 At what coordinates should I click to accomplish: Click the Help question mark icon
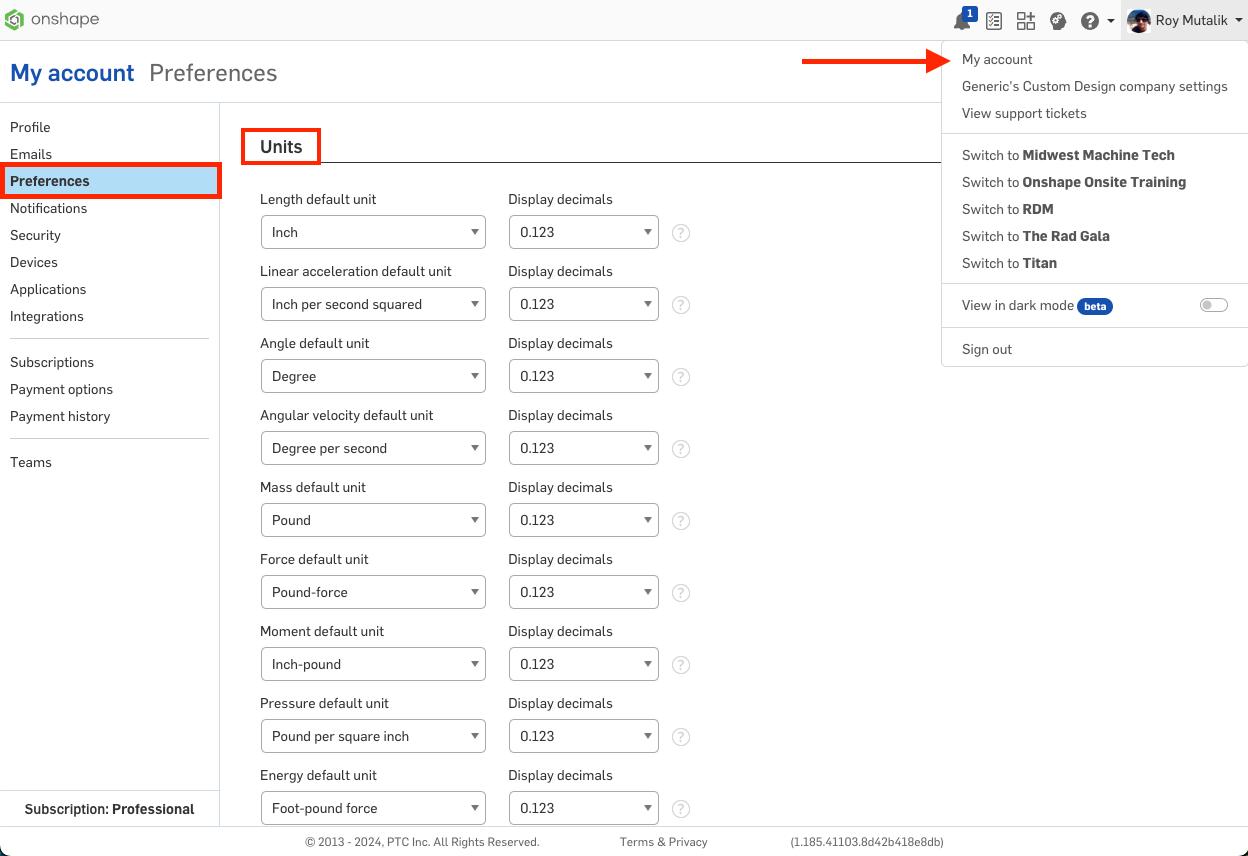[1090, 21]
